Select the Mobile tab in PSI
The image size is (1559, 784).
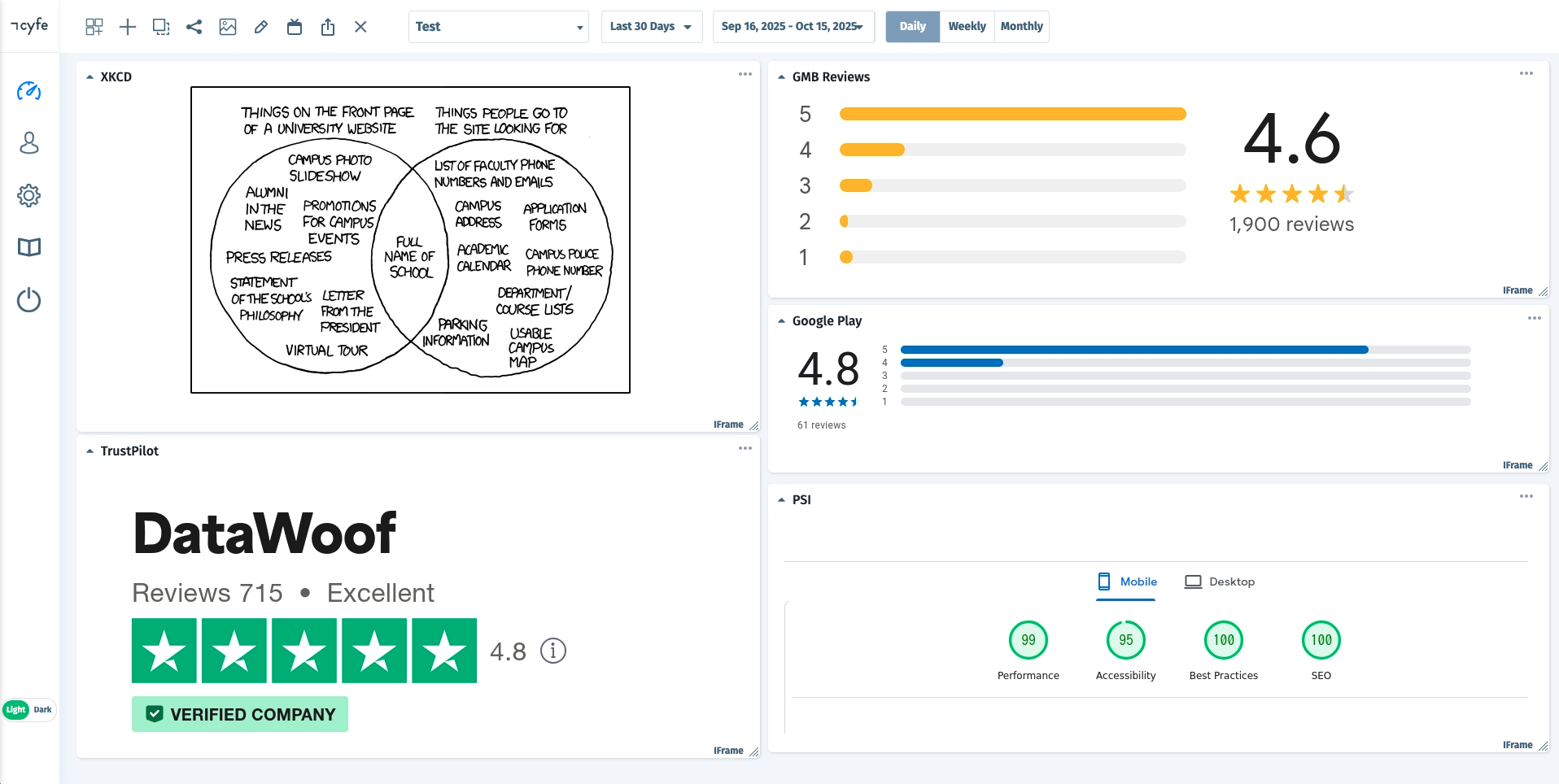[1127, 581]
